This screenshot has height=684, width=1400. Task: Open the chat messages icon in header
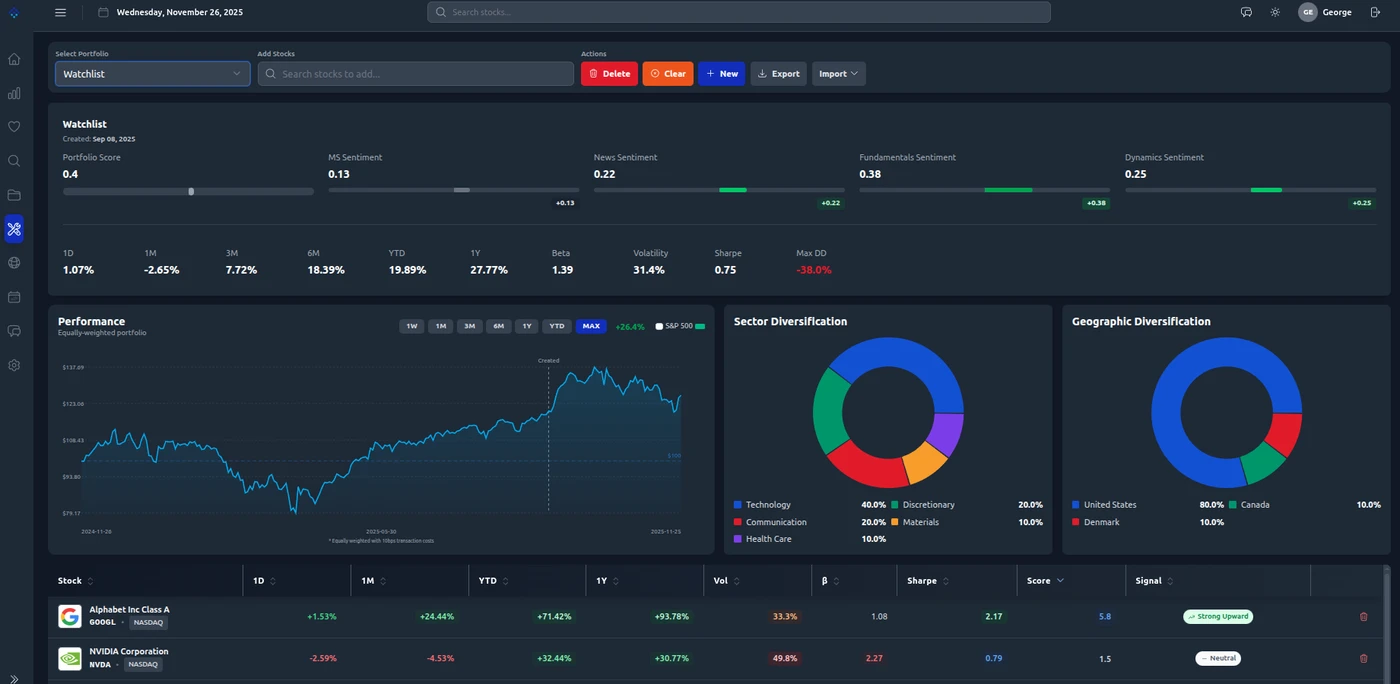(1246, 12)
